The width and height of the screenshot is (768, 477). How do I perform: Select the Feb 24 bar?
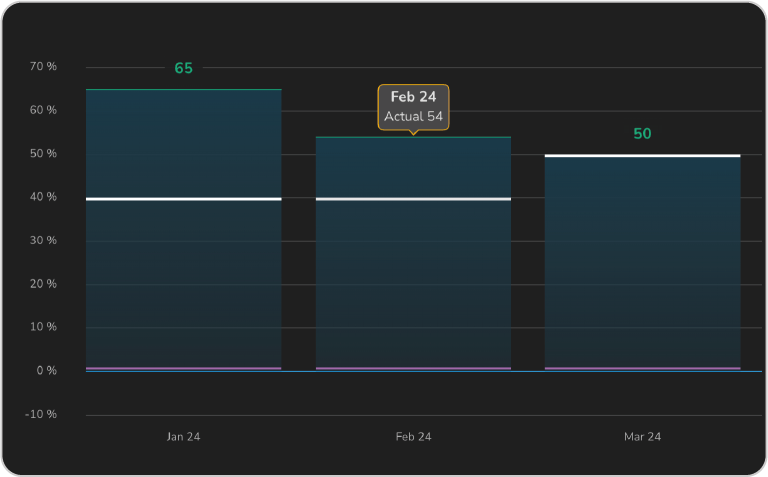coord(413,280)
